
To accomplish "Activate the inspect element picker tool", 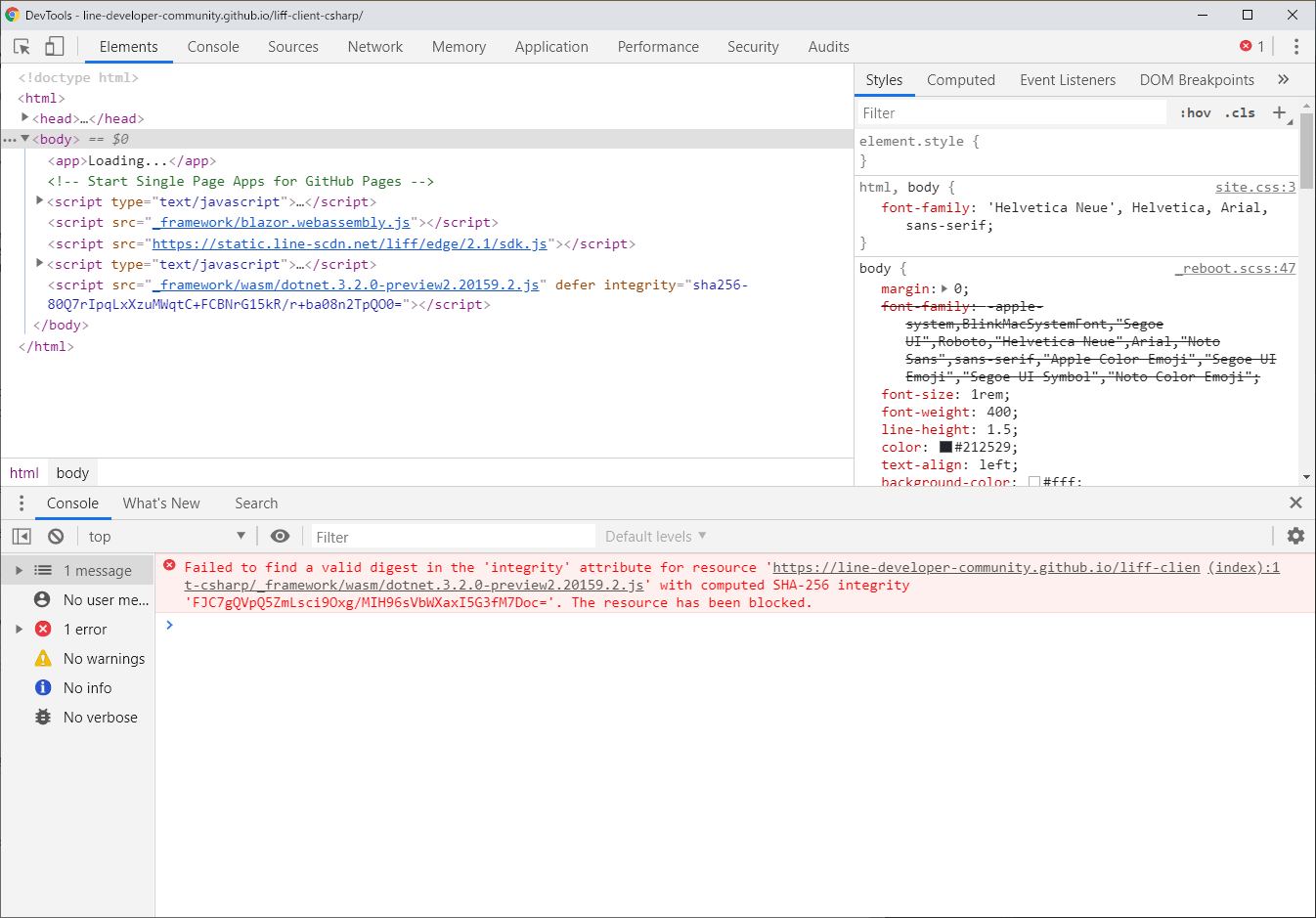I will pos(22,46).
